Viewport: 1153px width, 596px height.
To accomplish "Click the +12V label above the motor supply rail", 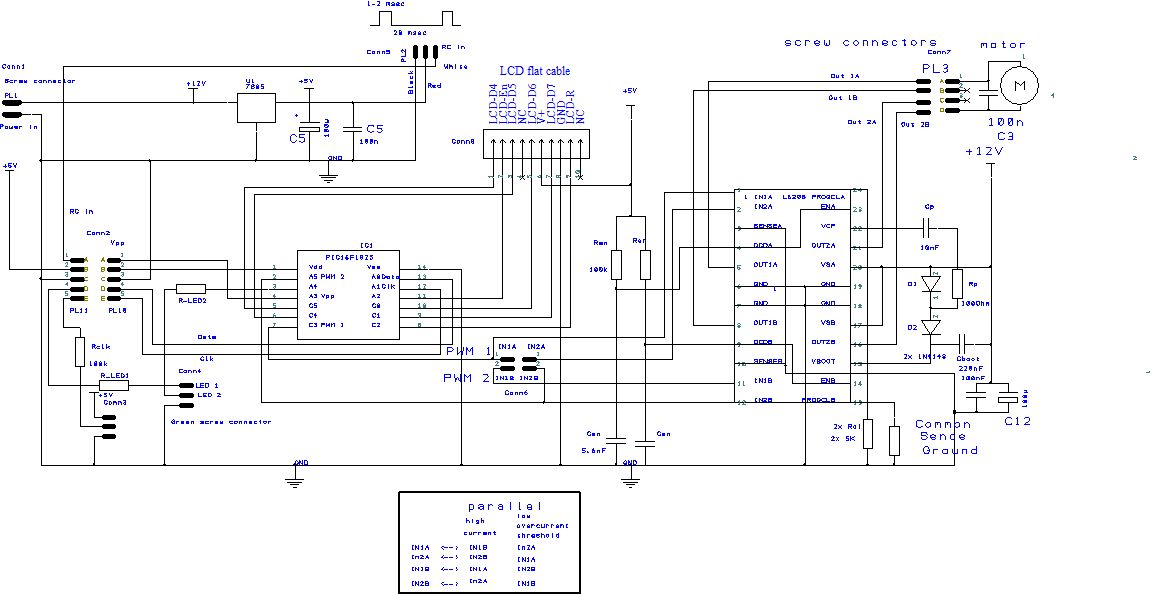I will [989, 151].
